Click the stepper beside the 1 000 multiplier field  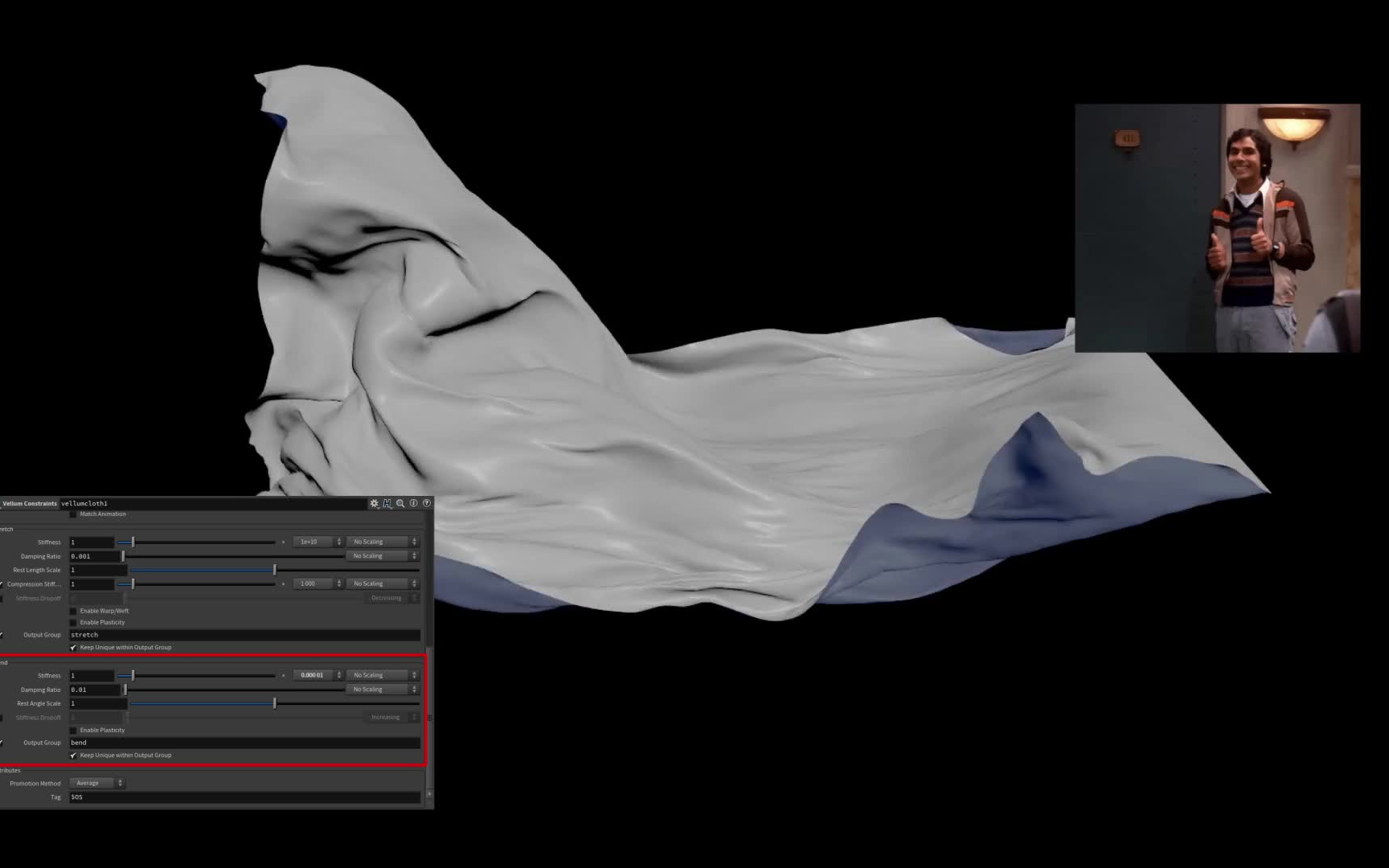[339, 583]
